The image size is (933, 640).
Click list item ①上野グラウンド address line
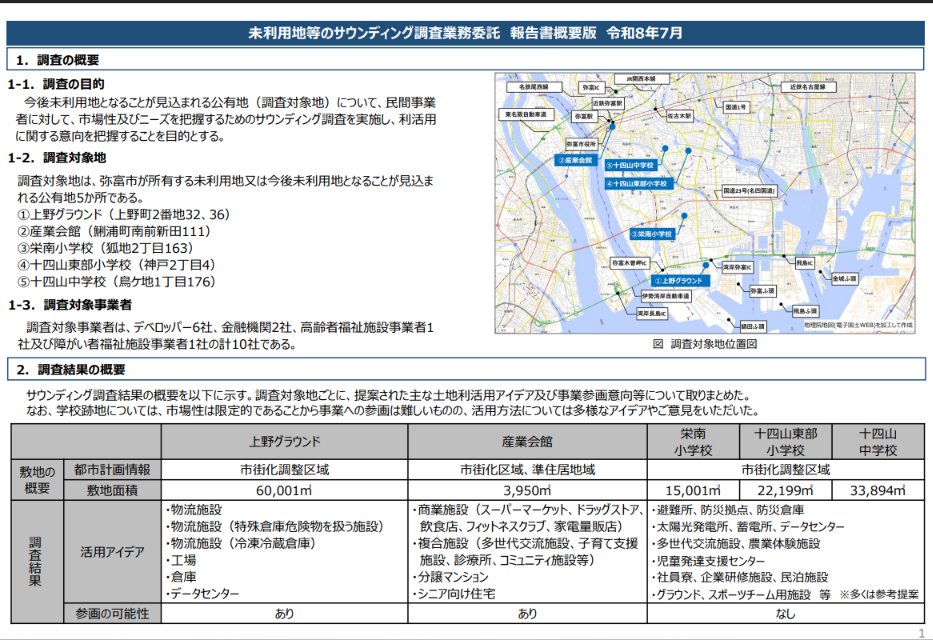pos(123,215)
